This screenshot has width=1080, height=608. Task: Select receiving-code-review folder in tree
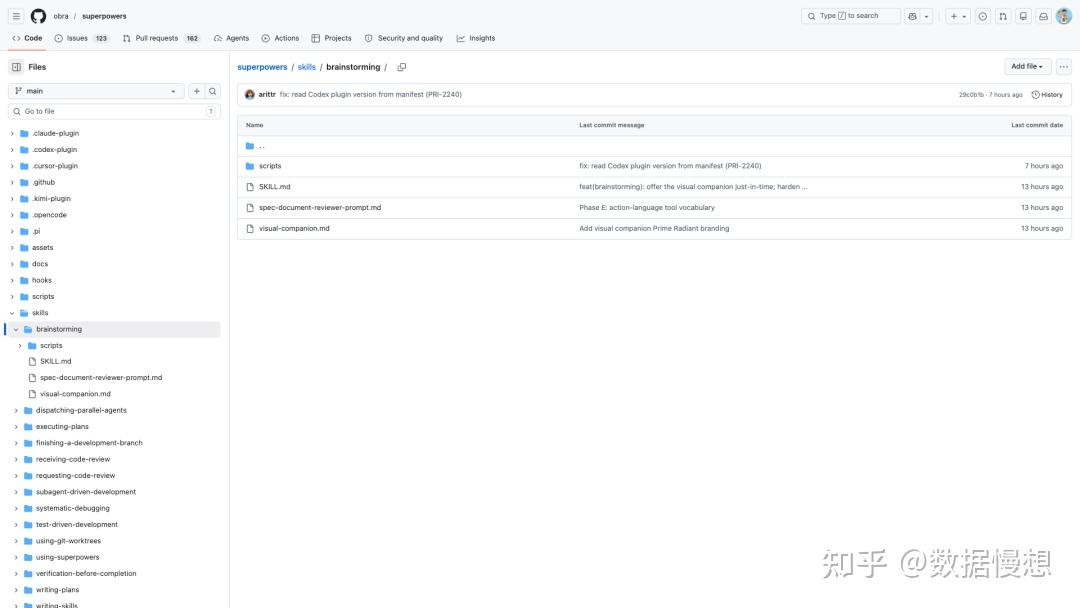pyautogui.click(x=73, y=459)
